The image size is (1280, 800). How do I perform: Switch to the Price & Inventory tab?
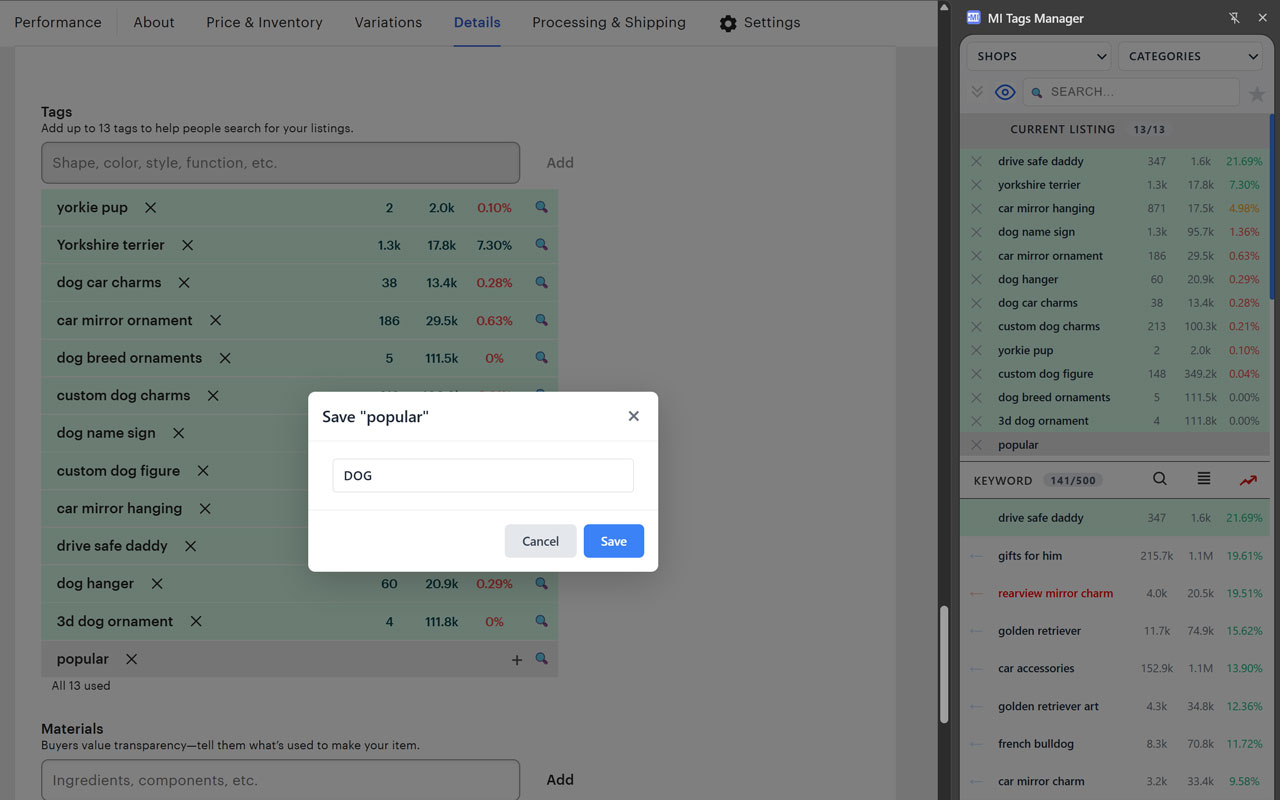click(x=264, y=22)
